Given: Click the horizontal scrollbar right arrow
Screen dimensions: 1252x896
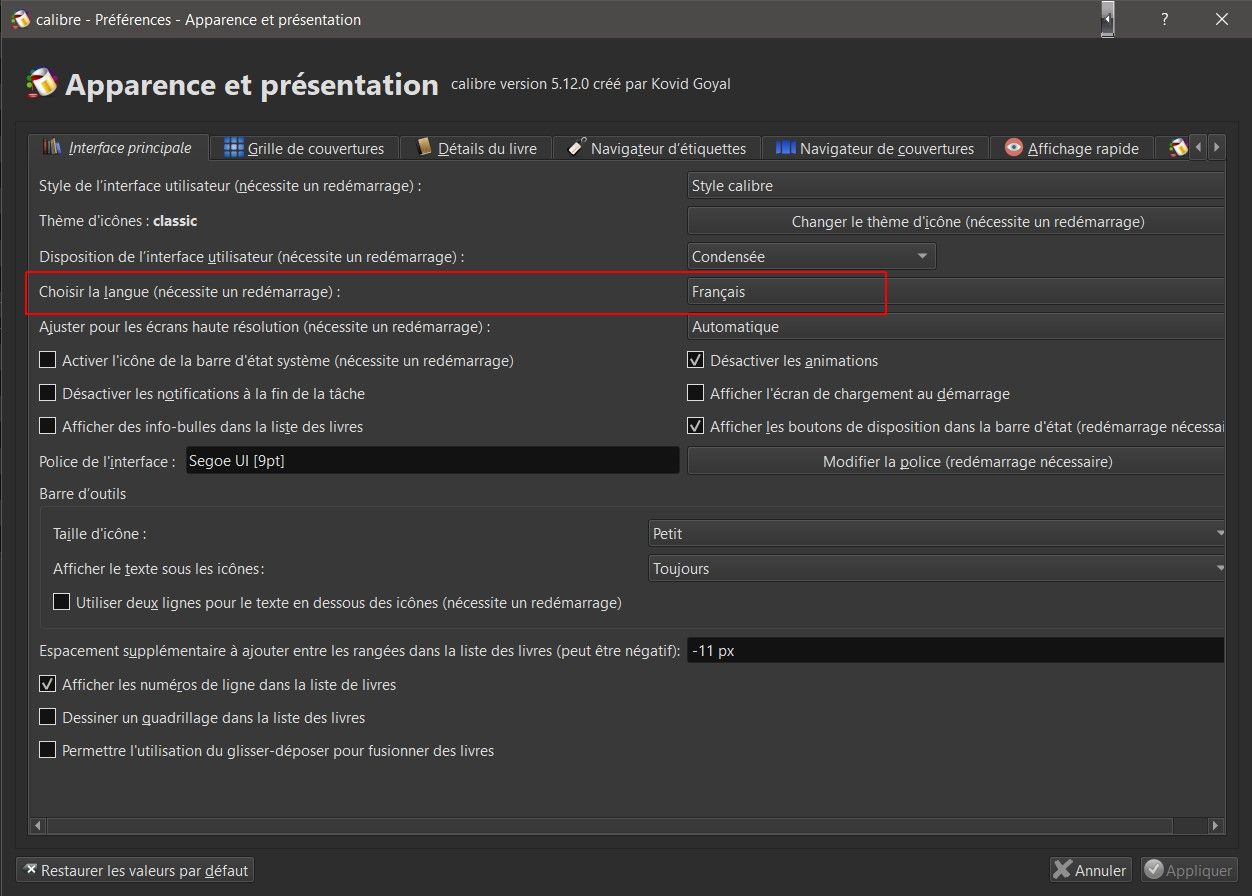Looking at the screenshot, I should (1216, 826).
